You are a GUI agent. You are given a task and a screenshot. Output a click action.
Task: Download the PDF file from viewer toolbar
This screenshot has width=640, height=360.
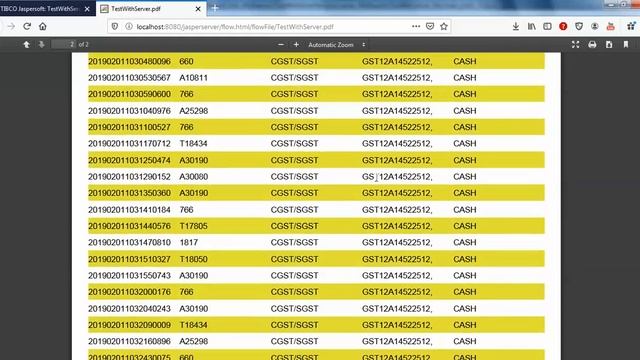click(x=609, y=44)
